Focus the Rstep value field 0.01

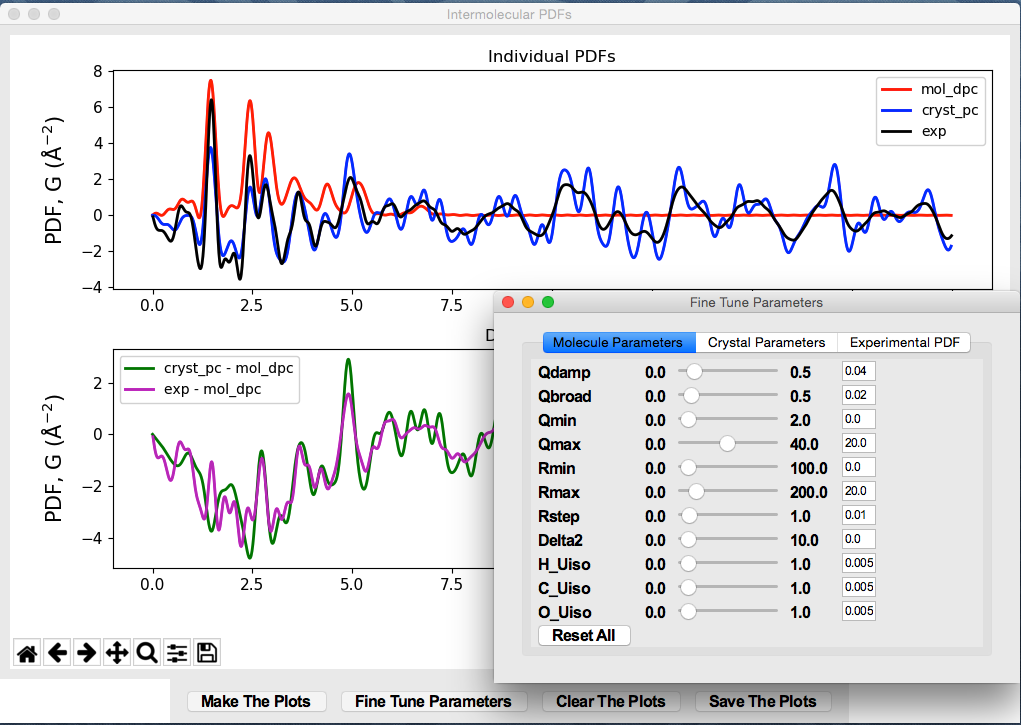point(858,515)
